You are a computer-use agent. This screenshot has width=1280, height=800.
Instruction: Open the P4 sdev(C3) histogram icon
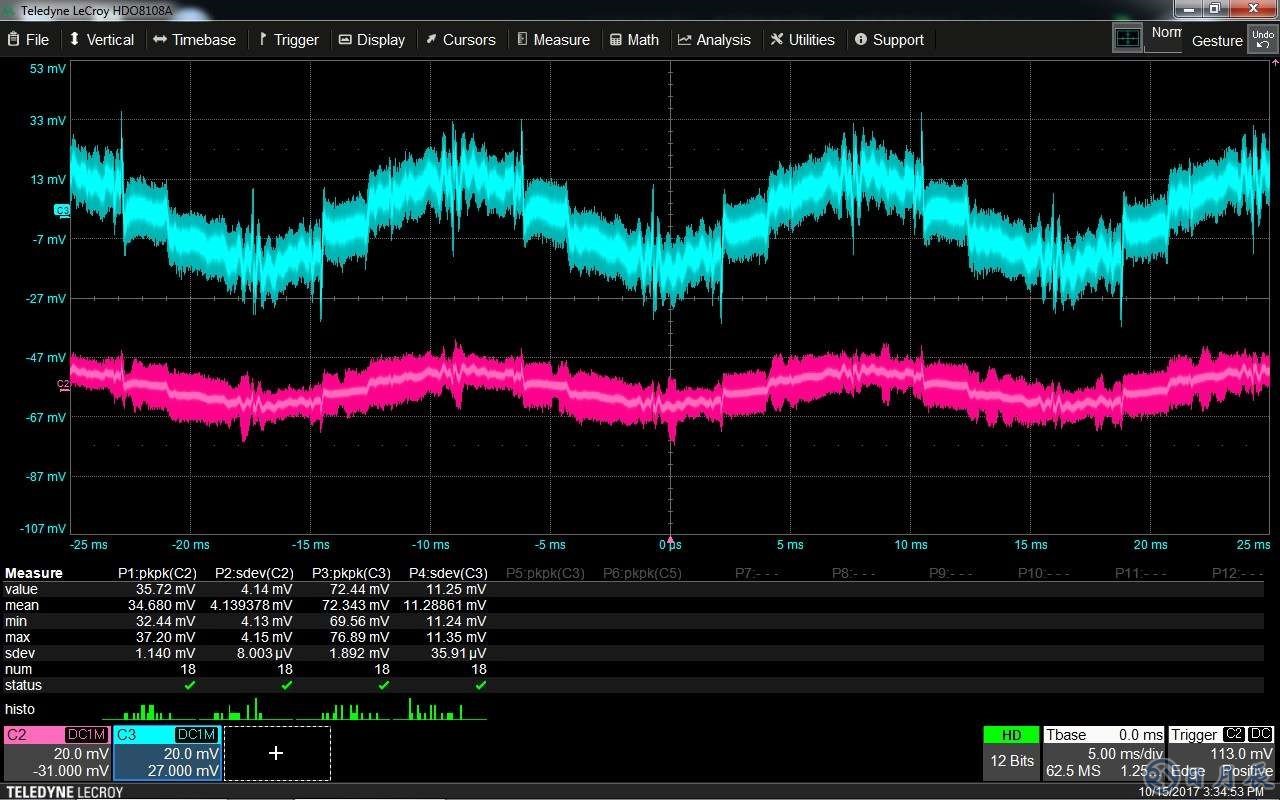pos(438,710)
